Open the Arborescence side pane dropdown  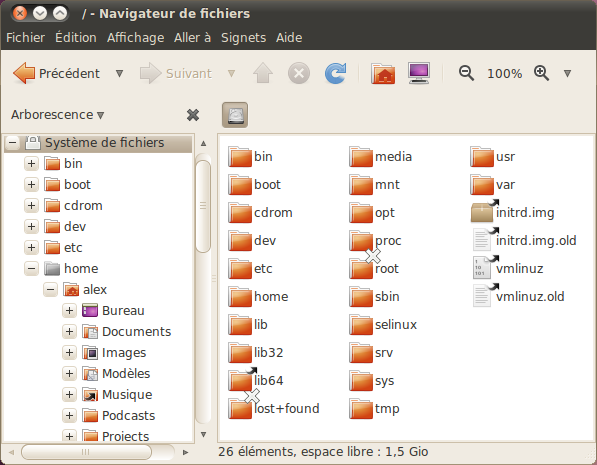(57, 115)
